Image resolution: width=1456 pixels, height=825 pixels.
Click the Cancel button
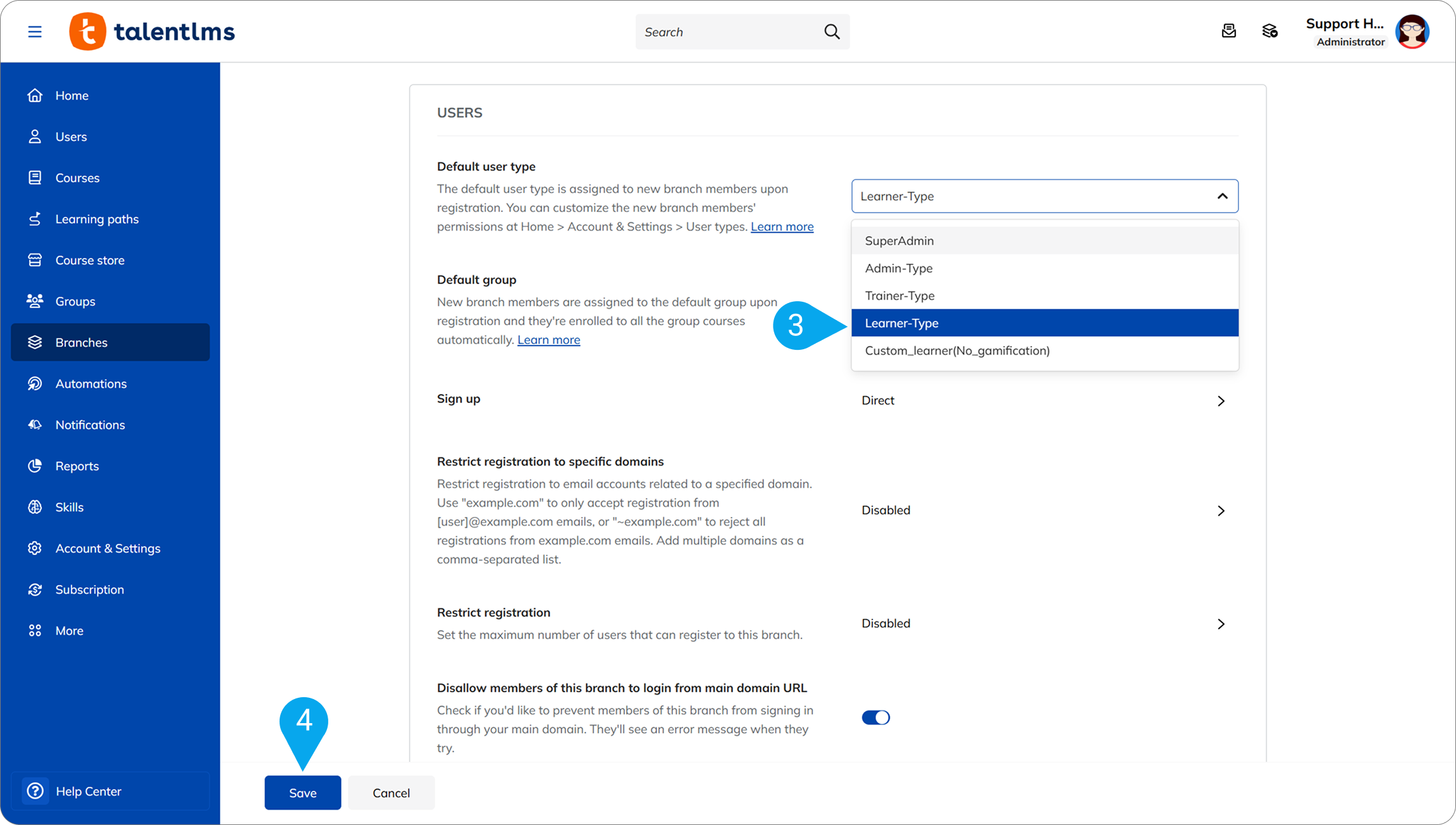pos(391,793)
